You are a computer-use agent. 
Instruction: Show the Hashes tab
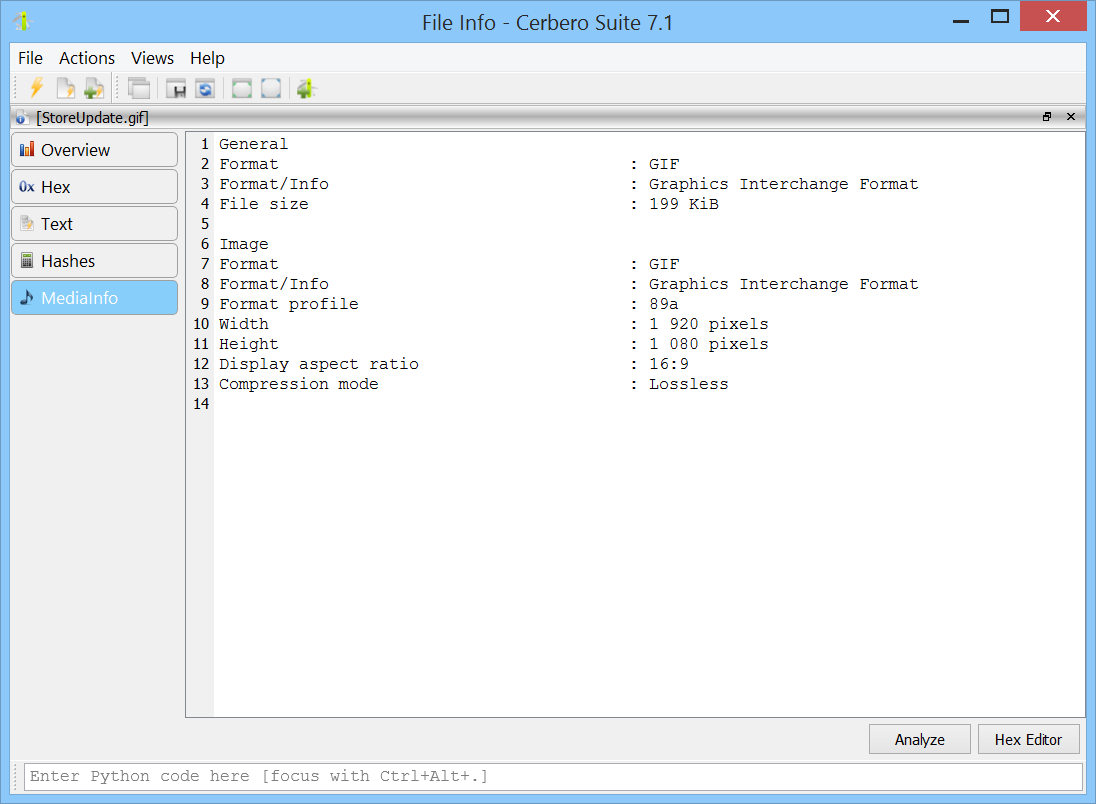pyautogui.click(x=94, y=261)
